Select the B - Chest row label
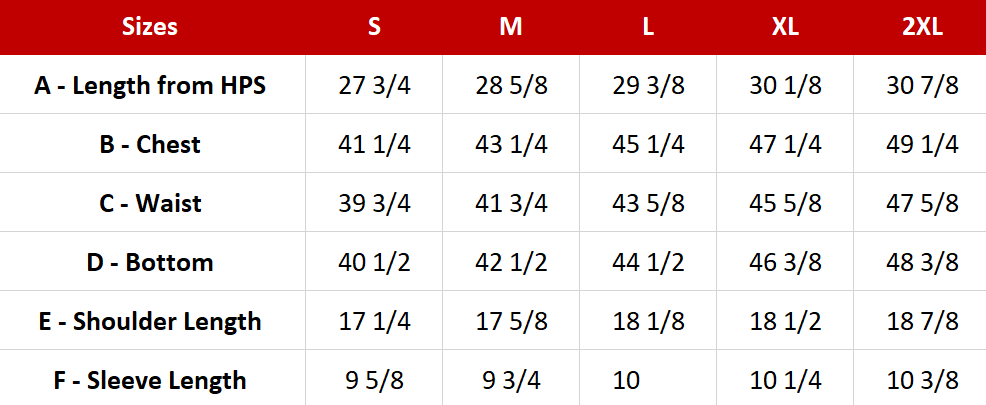Viewport: 986px width, 405px height. point(150,144)
